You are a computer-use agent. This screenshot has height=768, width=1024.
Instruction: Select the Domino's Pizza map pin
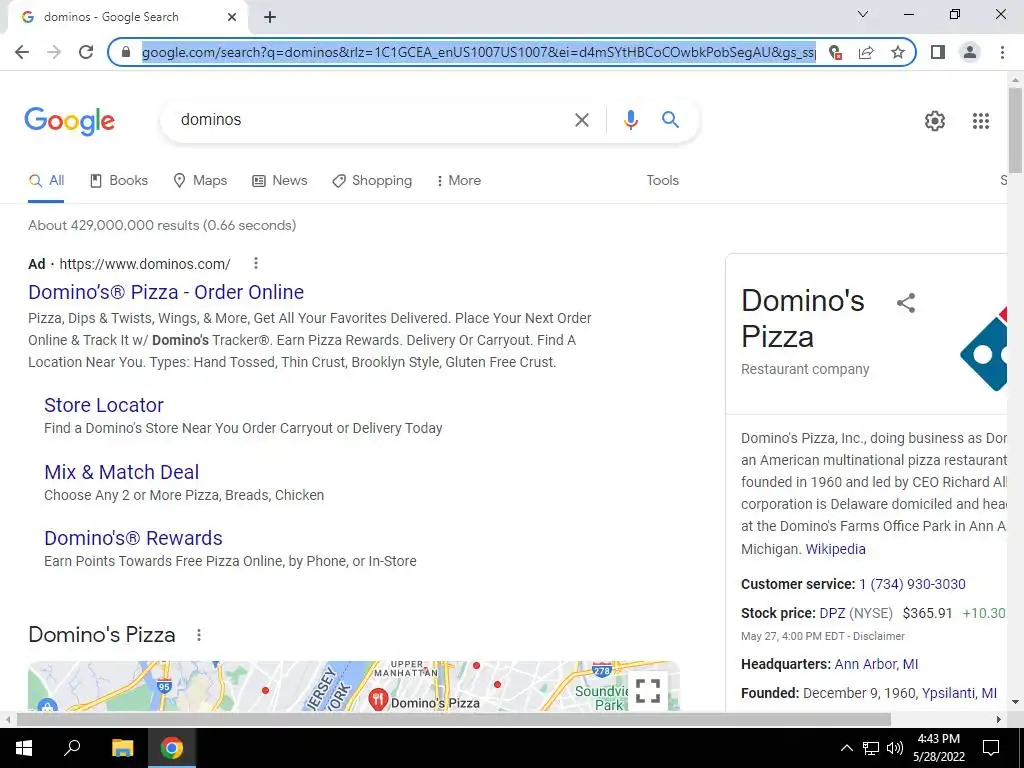(378, 699)
